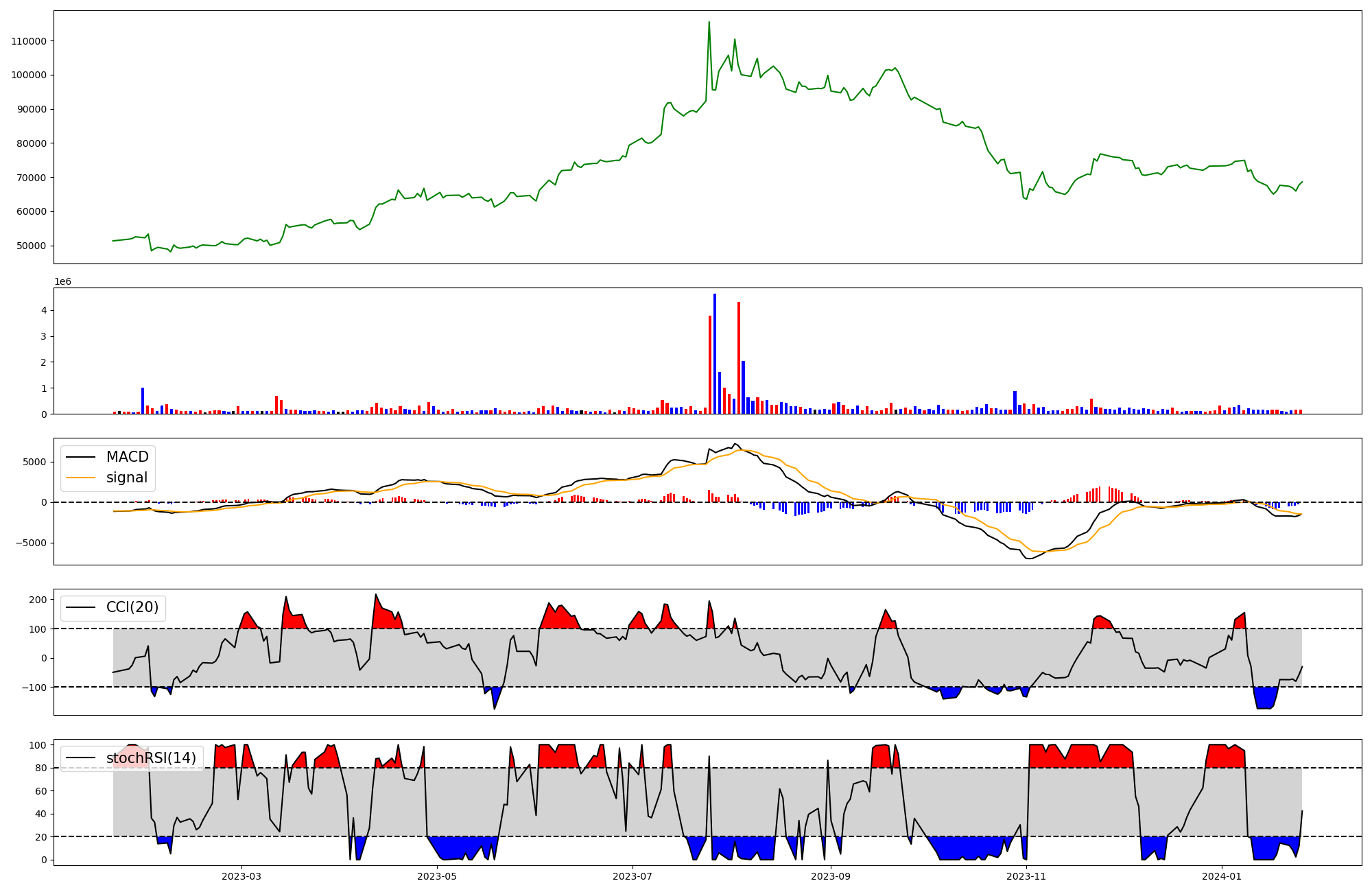
Task: Select the signal legend label
Action: tap(127, 478)
